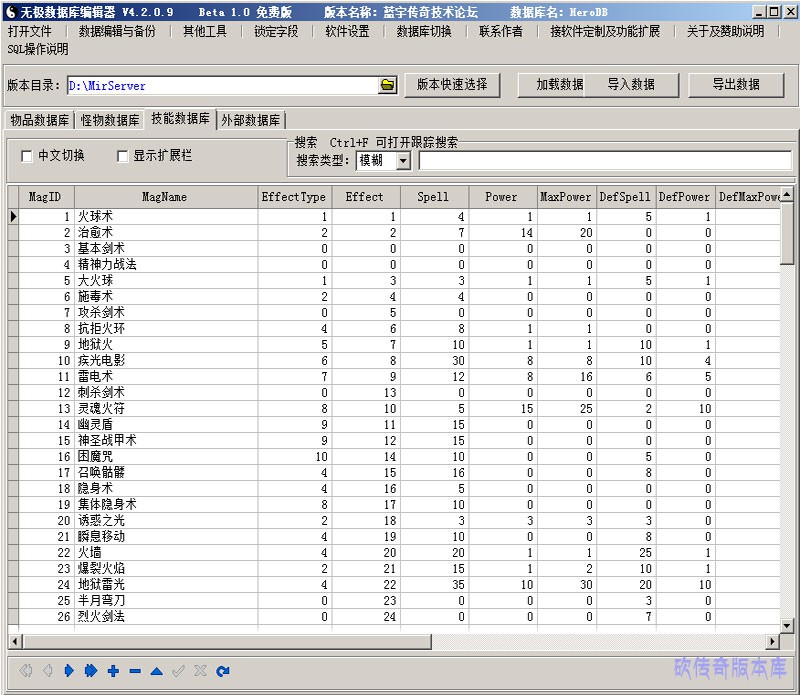Screen dimensions: 800x695
Task: Click the 导出数据 button
Action: pyautogui.click(x=736, y=85)
